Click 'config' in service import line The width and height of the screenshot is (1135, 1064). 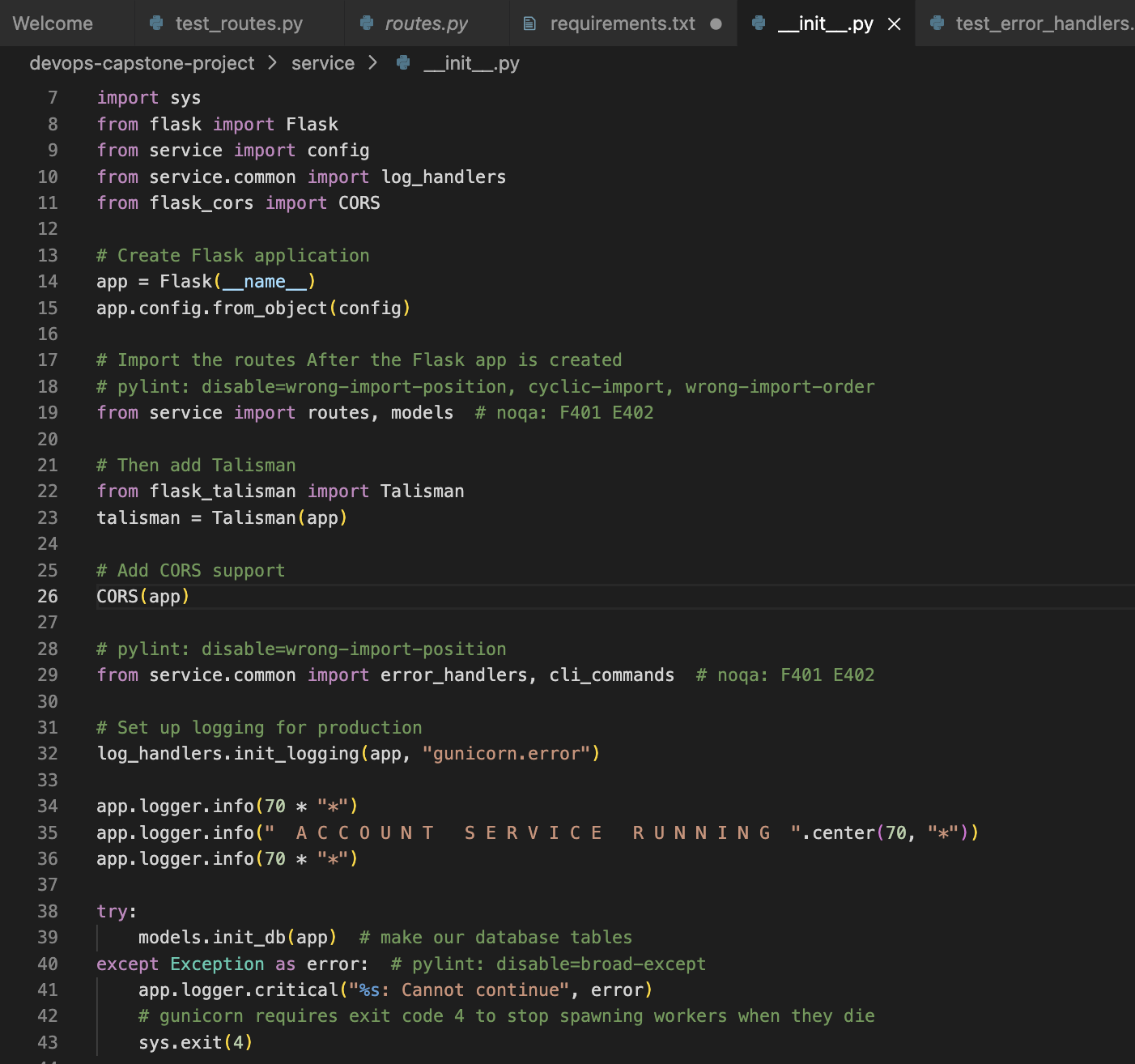click(338, 151)
